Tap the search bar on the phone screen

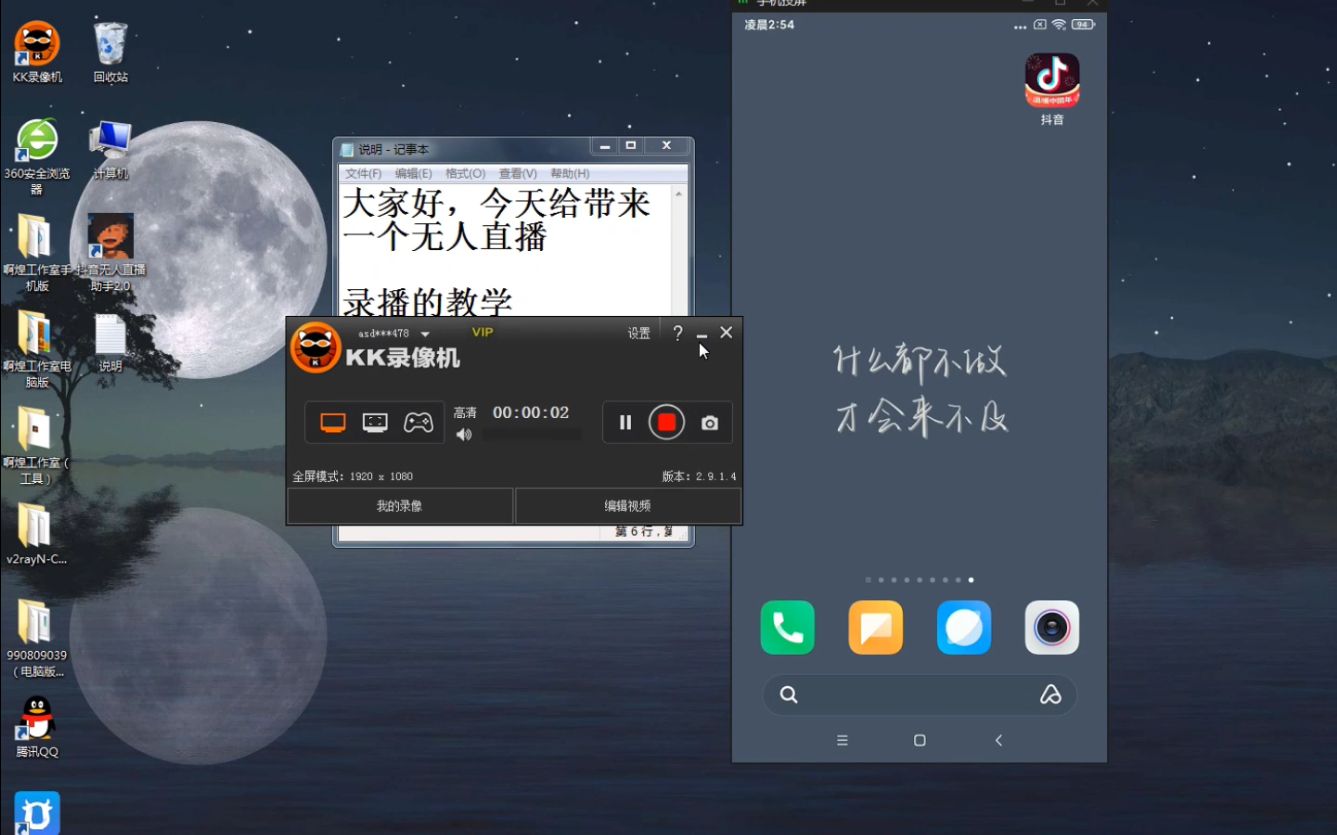pyautogui.click(x=919, y=694)
